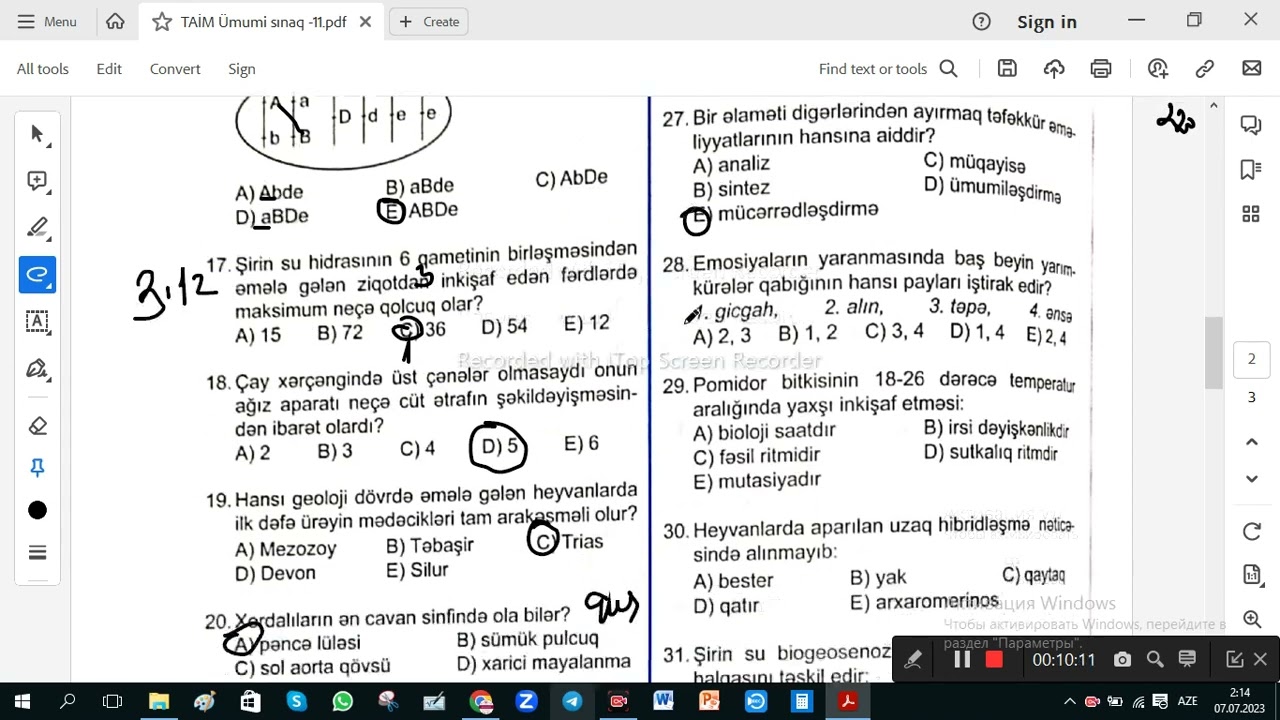Screen dimensions: 1280x720
Task: Open the Fill and Sign pen tool
Action: [37, 368]
